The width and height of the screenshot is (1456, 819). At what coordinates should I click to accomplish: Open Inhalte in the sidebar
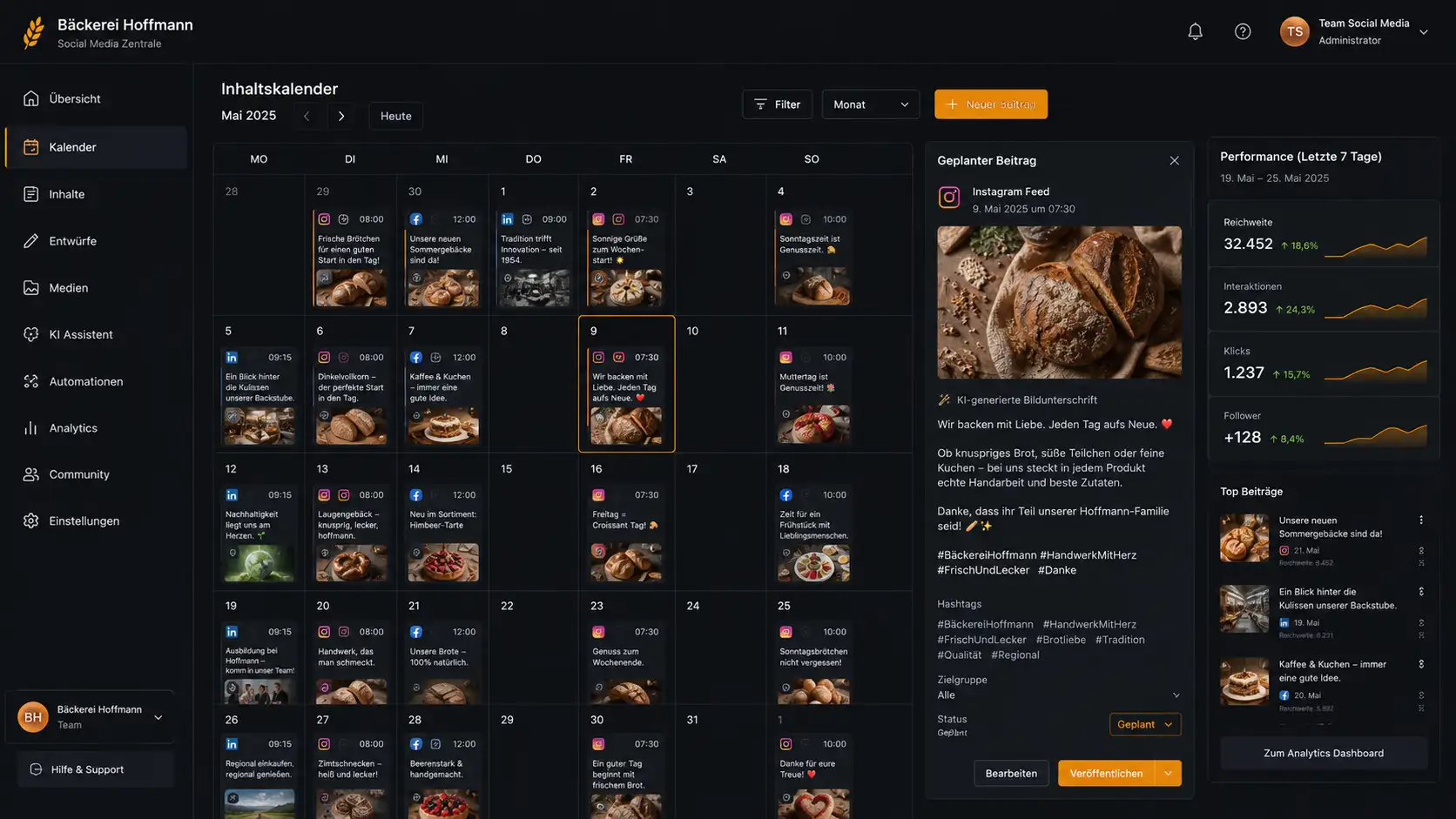coord(96,194)
